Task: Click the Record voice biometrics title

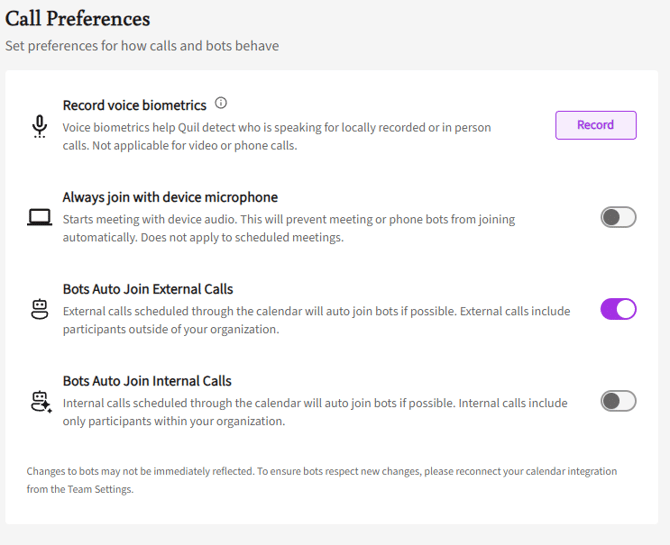Action: pos(134,105)
